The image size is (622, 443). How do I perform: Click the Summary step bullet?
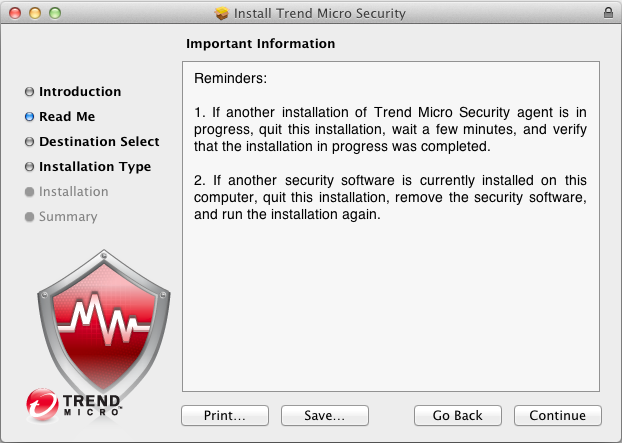pos(30,217)
